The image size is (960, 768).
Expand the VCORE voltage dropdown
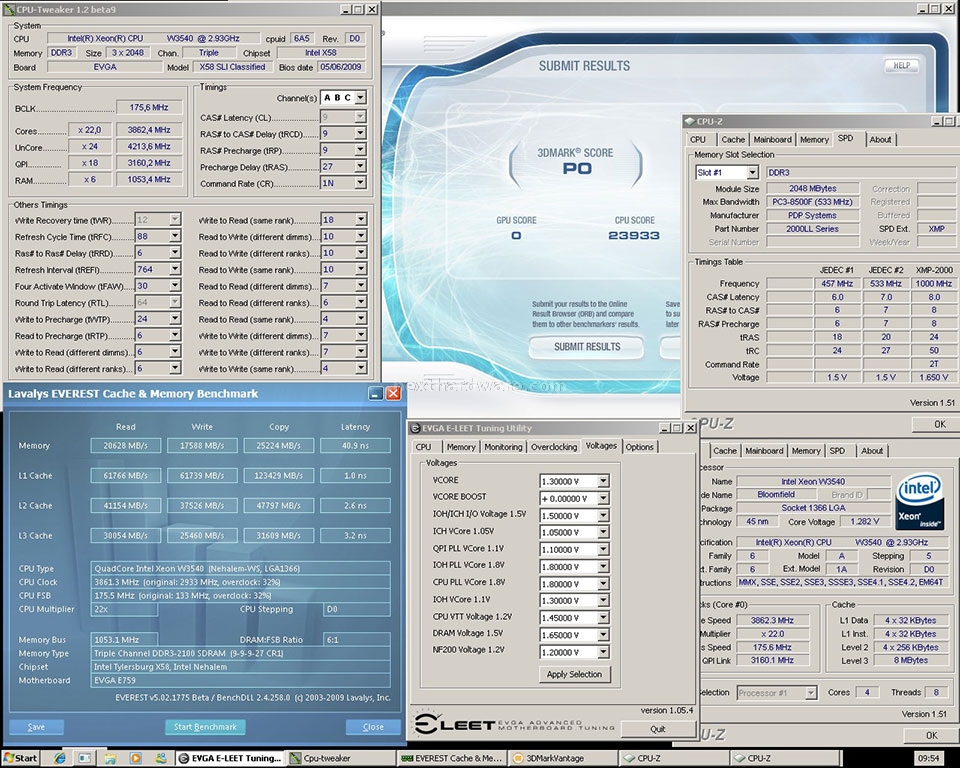coord(603,481)
